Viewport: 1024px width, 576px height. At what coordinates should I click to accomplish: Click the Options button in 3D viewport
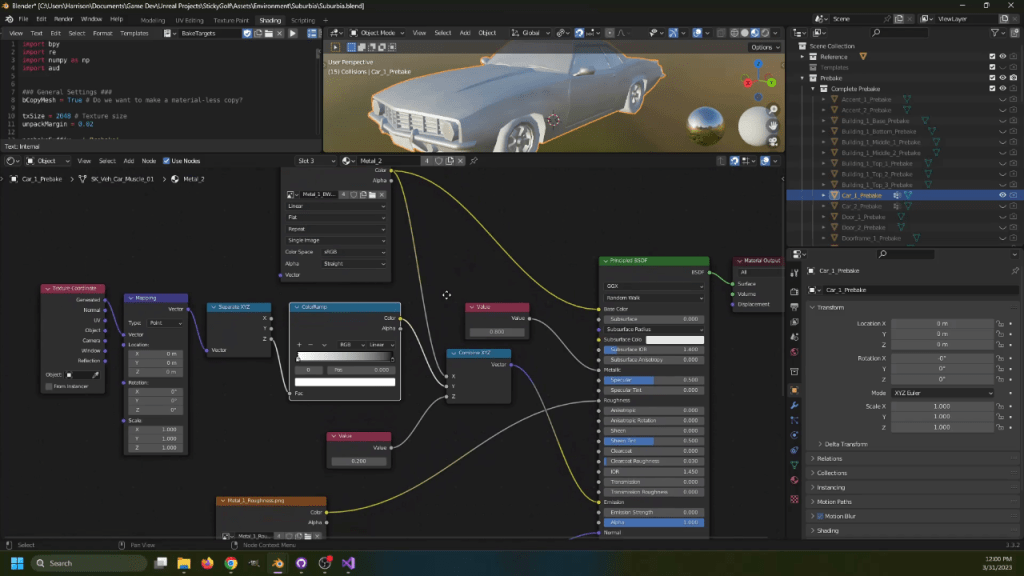(x=763, y=46)
